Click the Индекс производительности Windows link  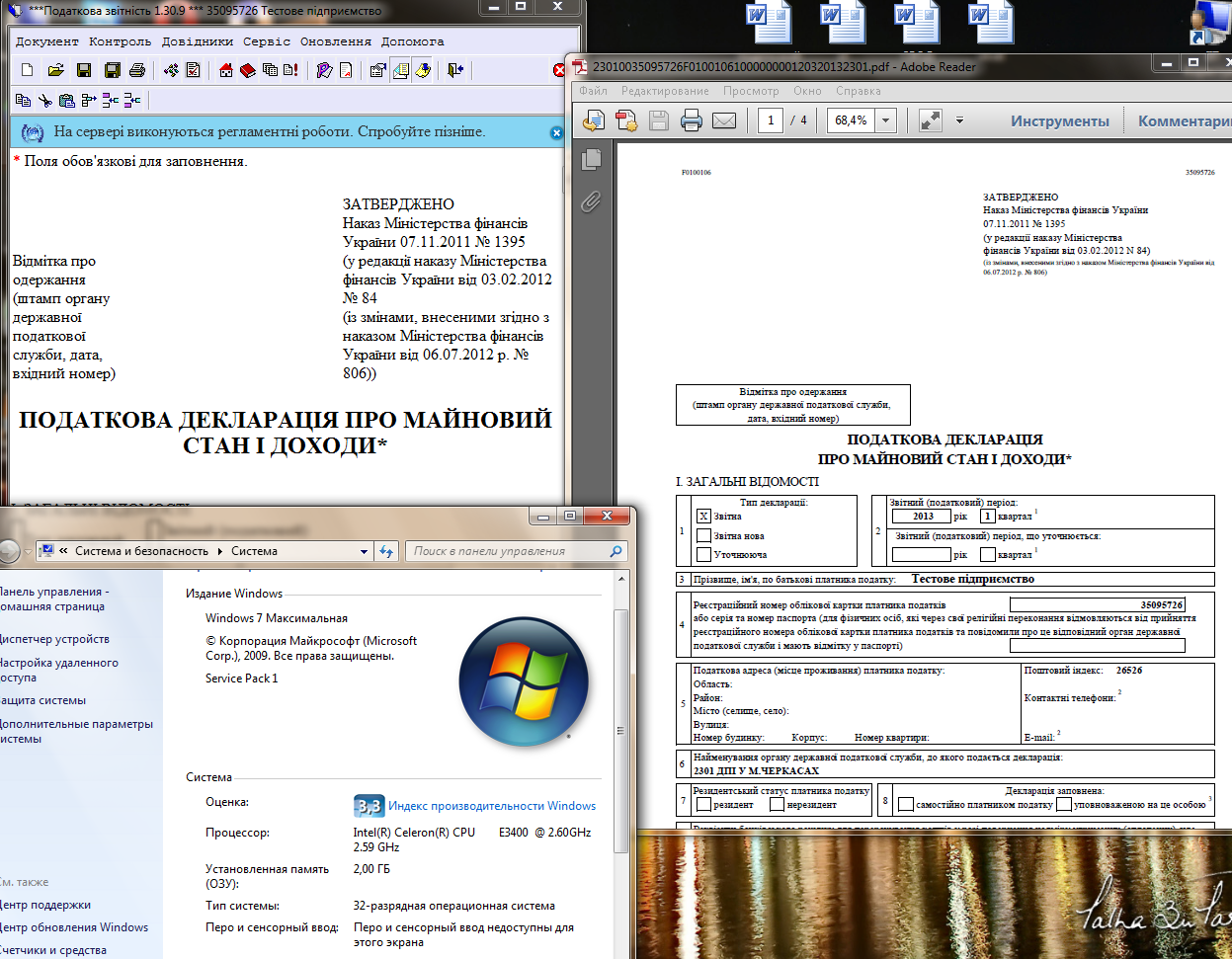tap(491, 806)
